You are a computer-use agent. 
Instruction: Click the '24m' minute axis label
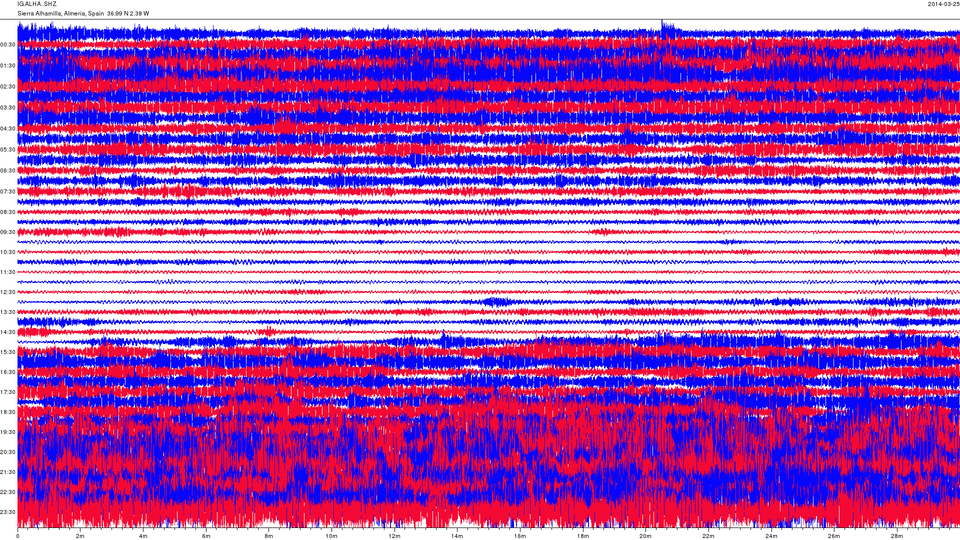click(771, 536)
